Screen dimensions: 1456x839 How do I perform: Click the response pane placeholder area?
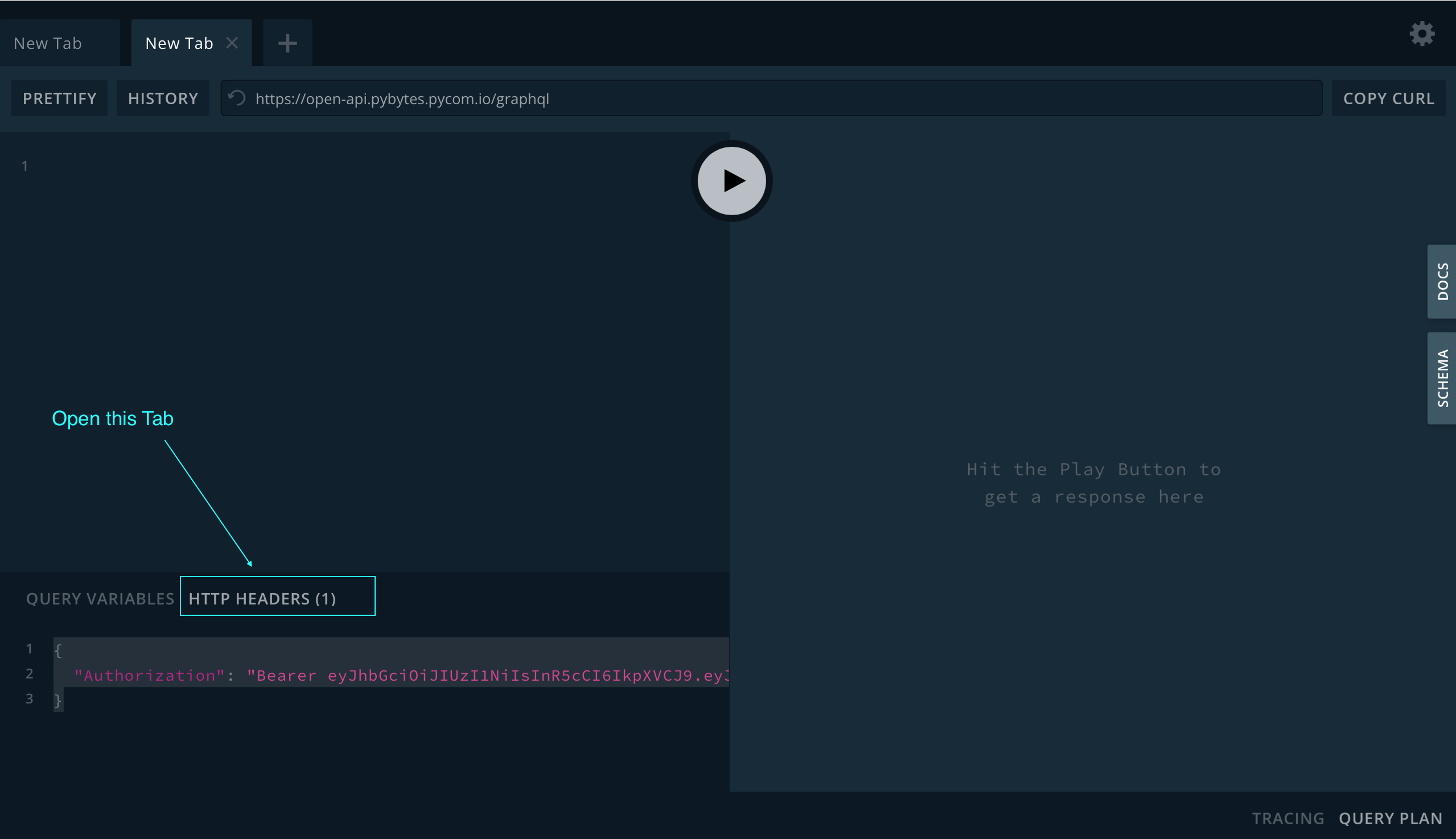[1093, 483]
